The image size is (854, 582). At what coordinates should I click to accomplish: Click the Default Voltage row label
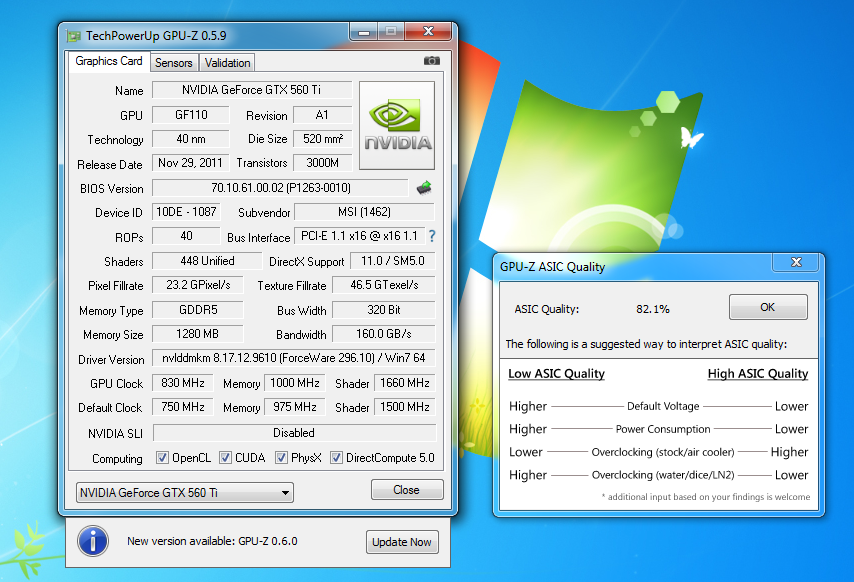pos(663,406)
